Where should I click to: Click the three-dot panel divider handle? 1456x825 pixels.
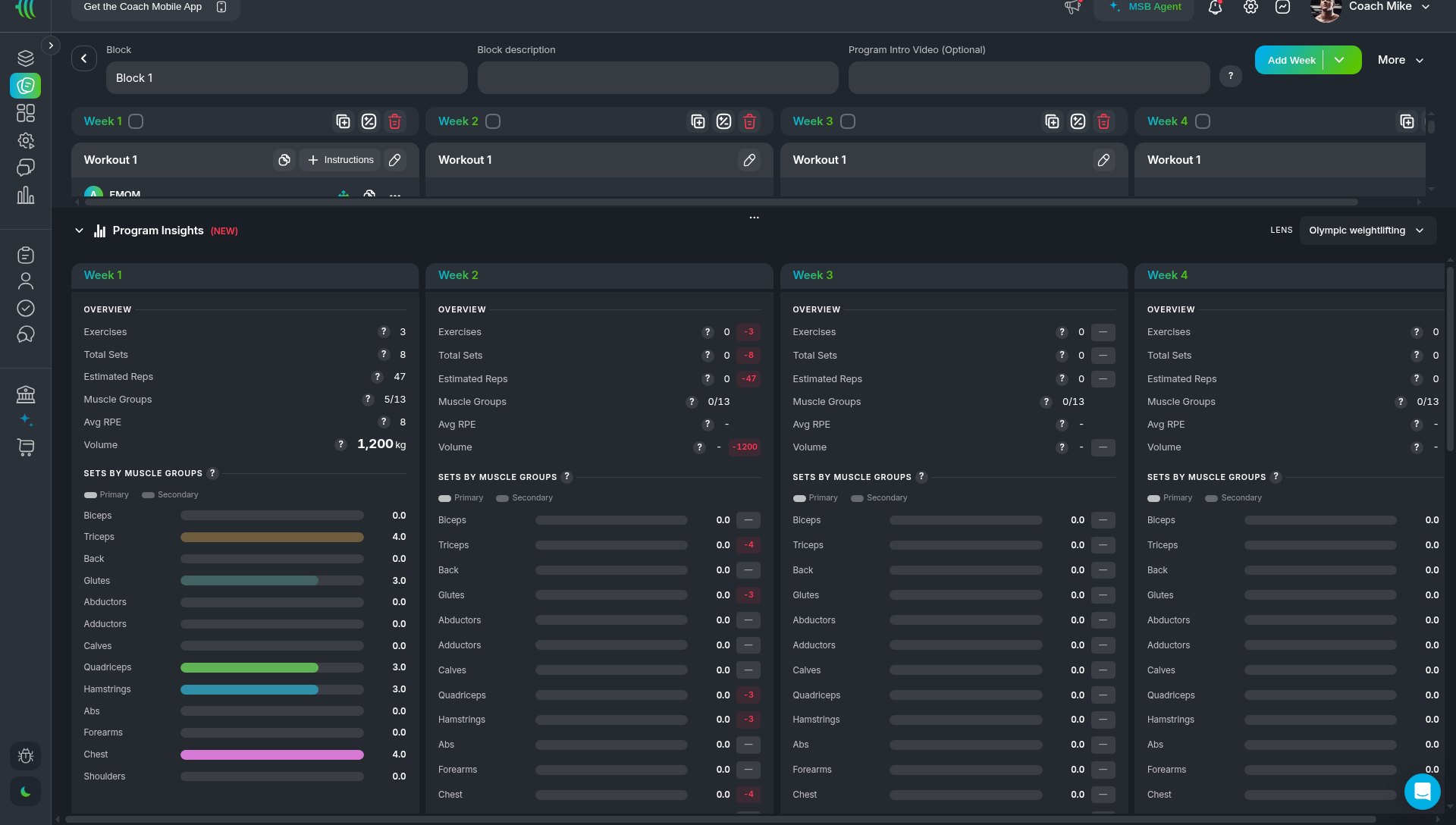(754, 218)
